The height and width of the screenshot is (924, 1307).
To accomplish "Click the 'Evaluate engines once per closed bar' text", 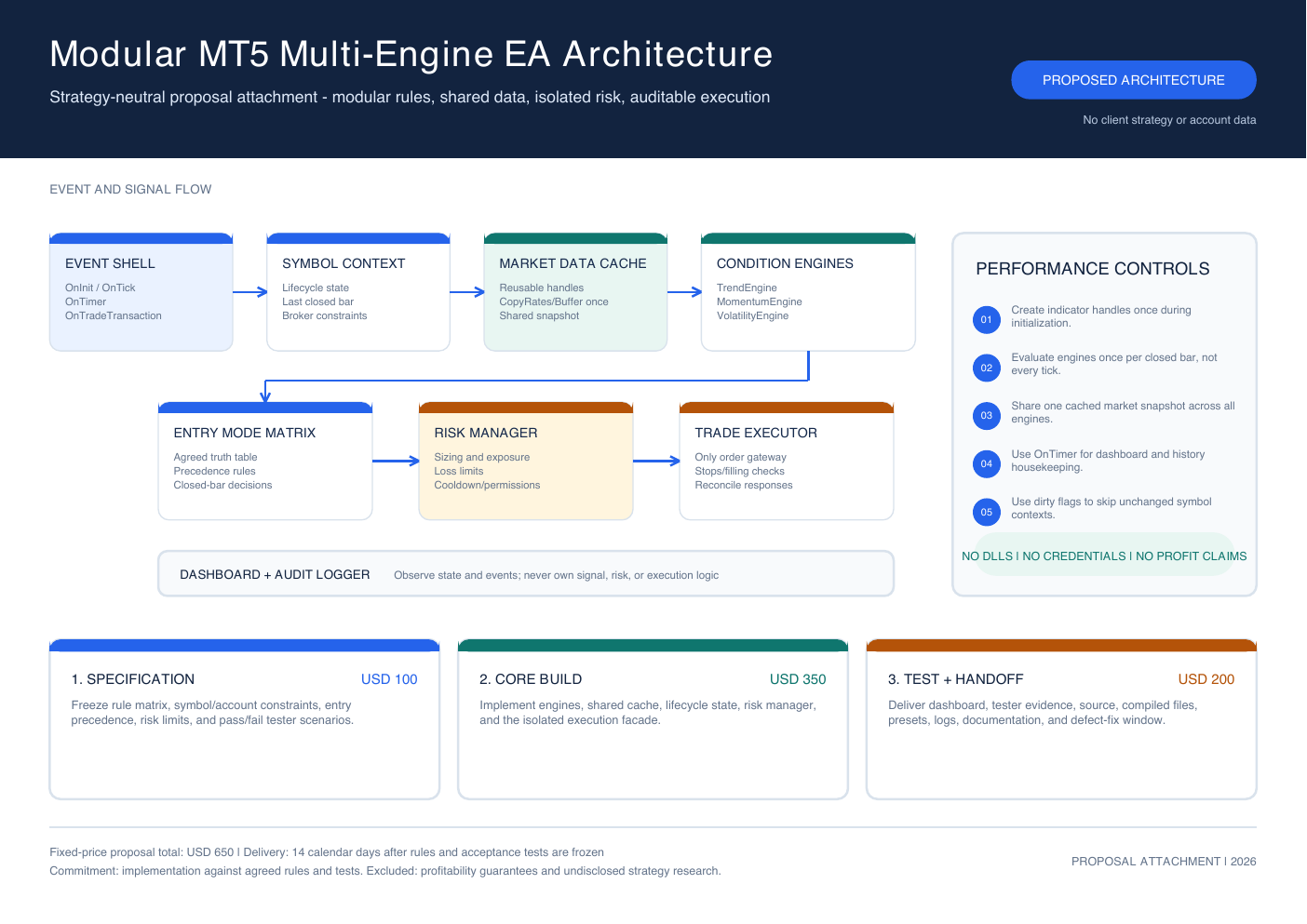I will coord(1114,364).
